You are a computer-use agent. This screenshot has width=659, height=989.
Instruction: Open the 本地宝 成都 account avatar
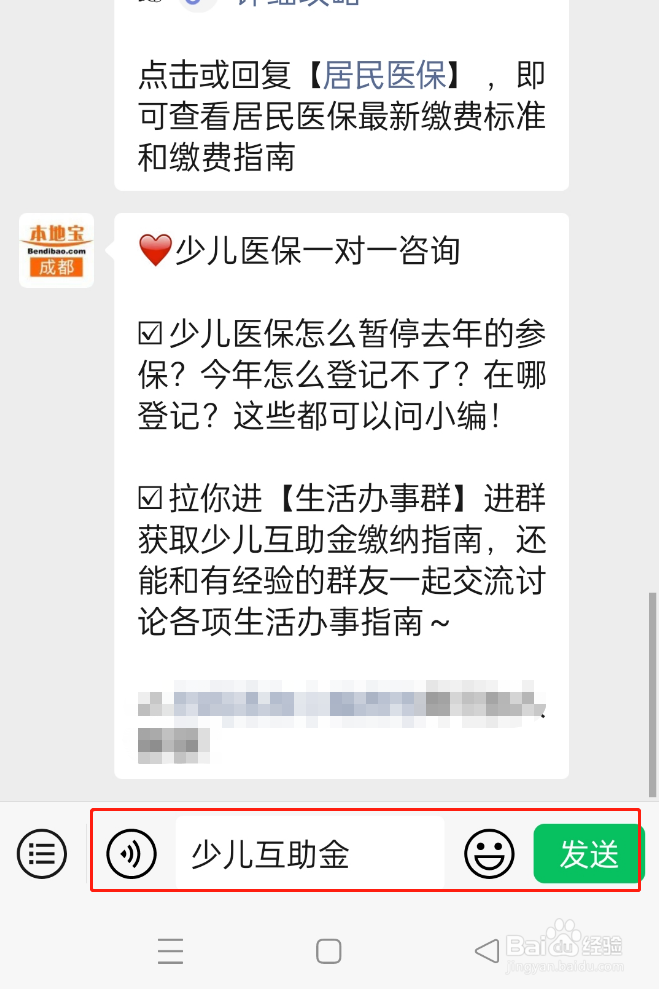point(57,250)
